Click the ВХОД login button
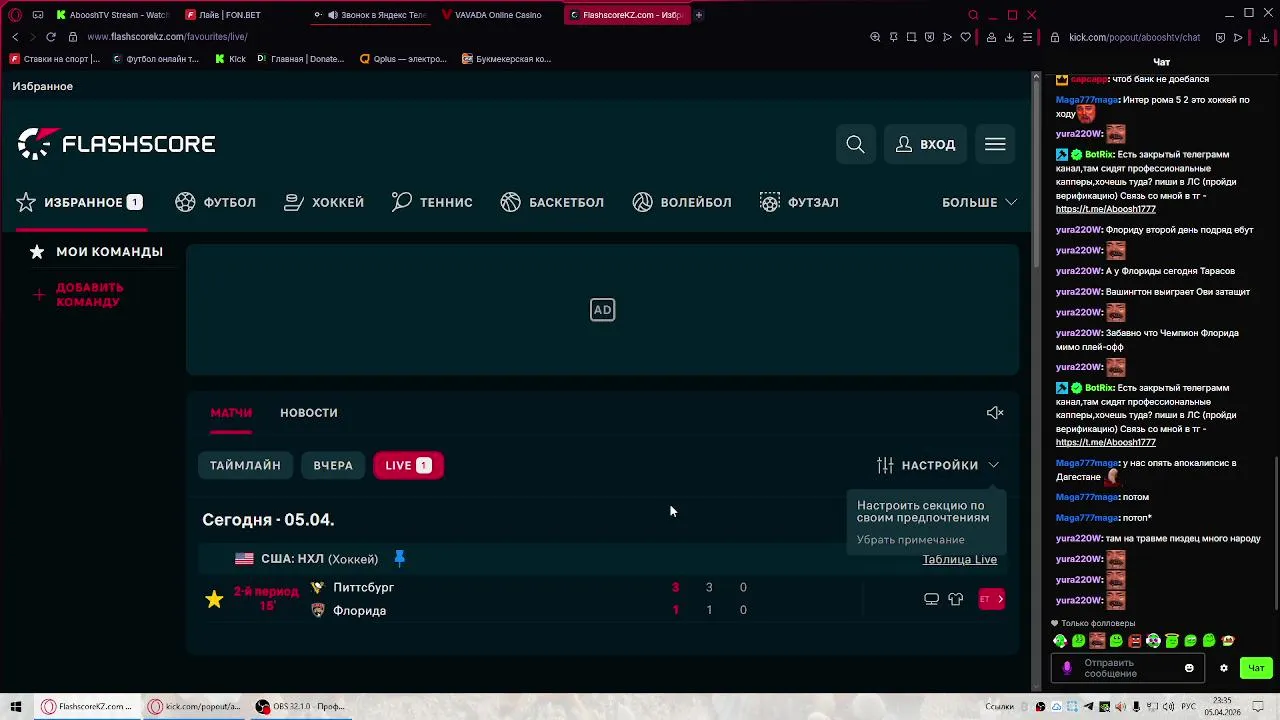 [925, 144]
